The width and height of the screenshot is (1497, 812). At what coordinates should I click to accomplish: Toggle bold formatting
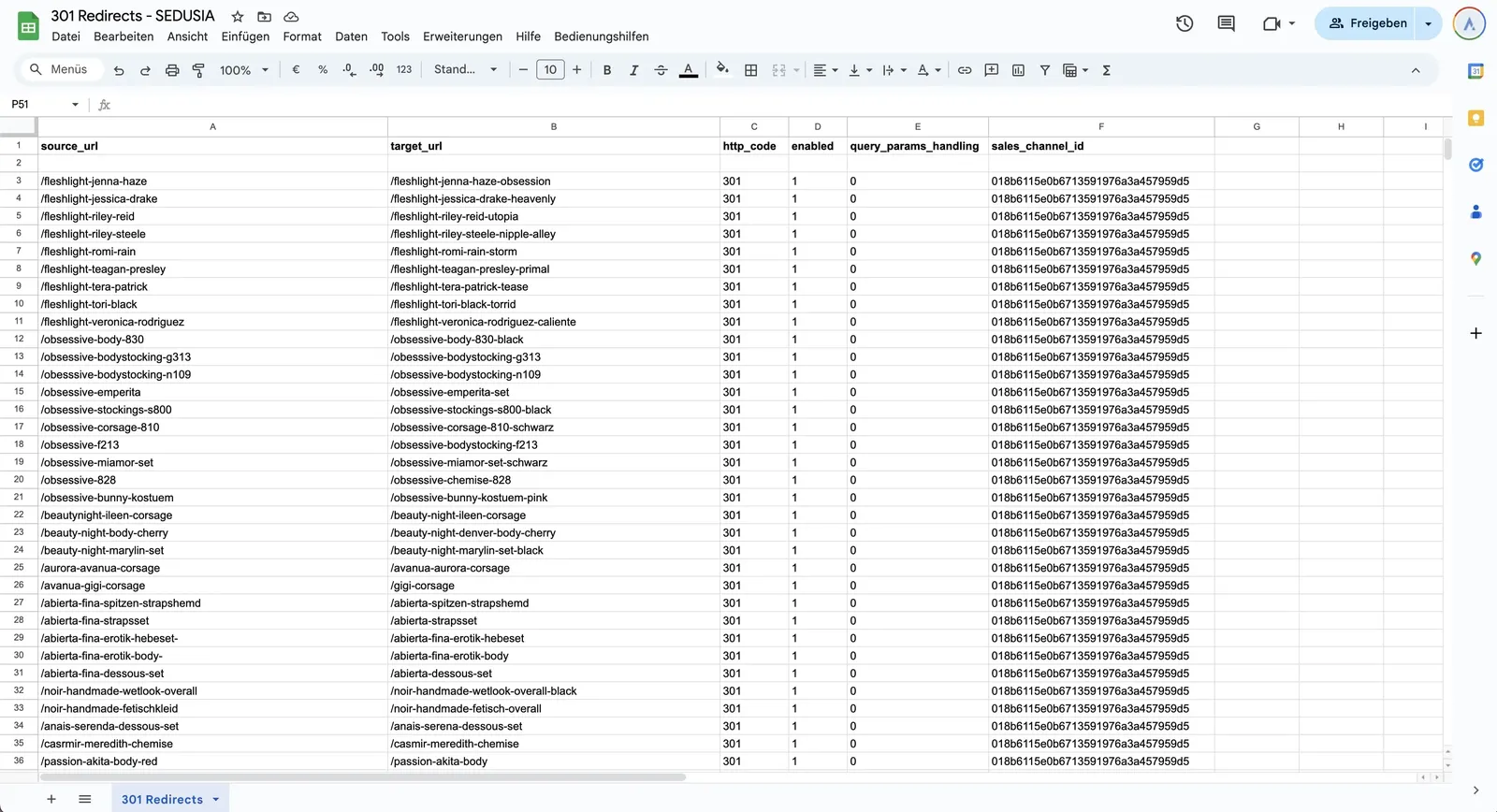607,69
